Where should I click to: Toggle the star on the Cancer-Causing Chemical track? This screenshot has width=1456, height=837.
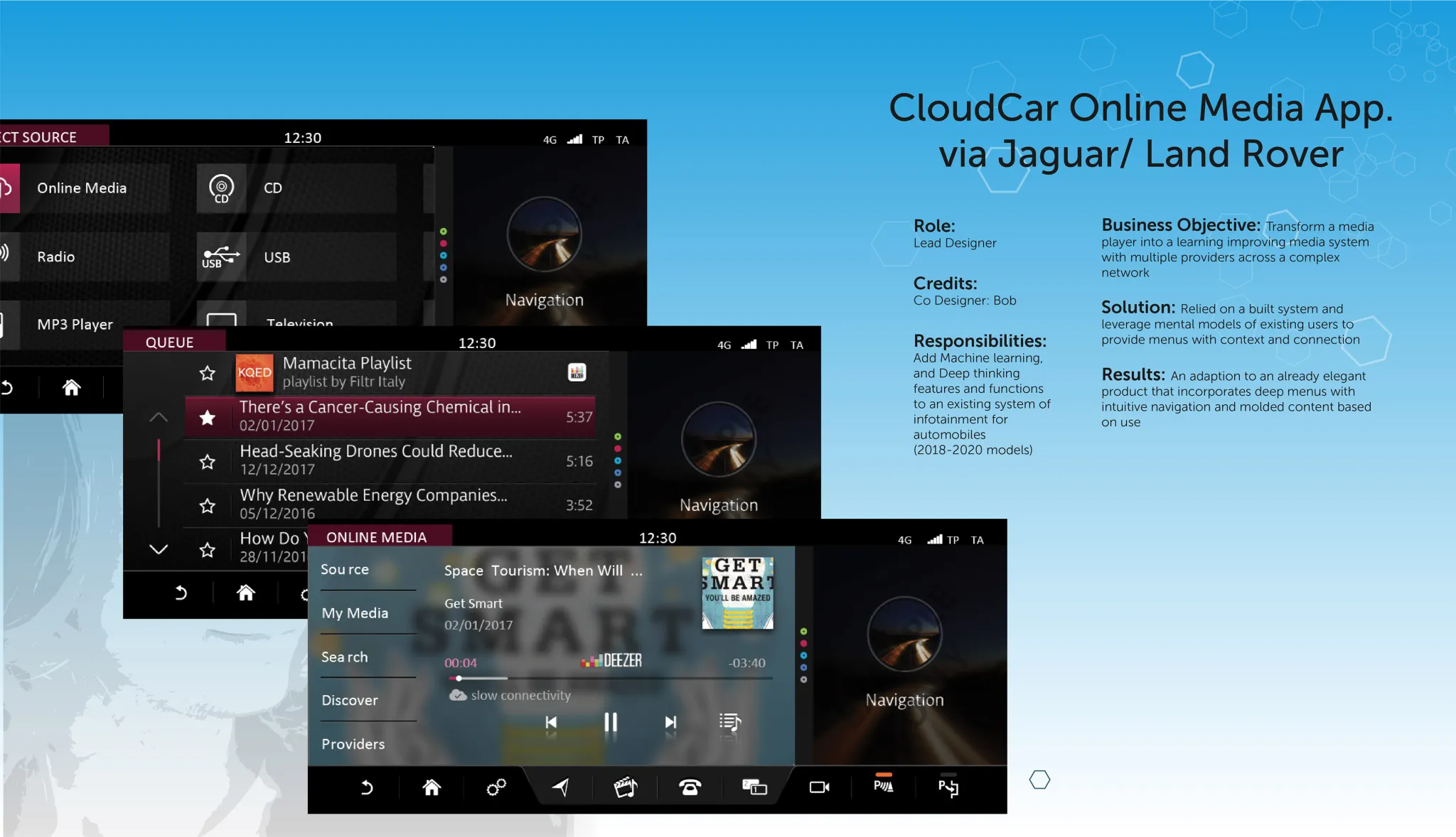pyautogui.click(x=207, y=416)
